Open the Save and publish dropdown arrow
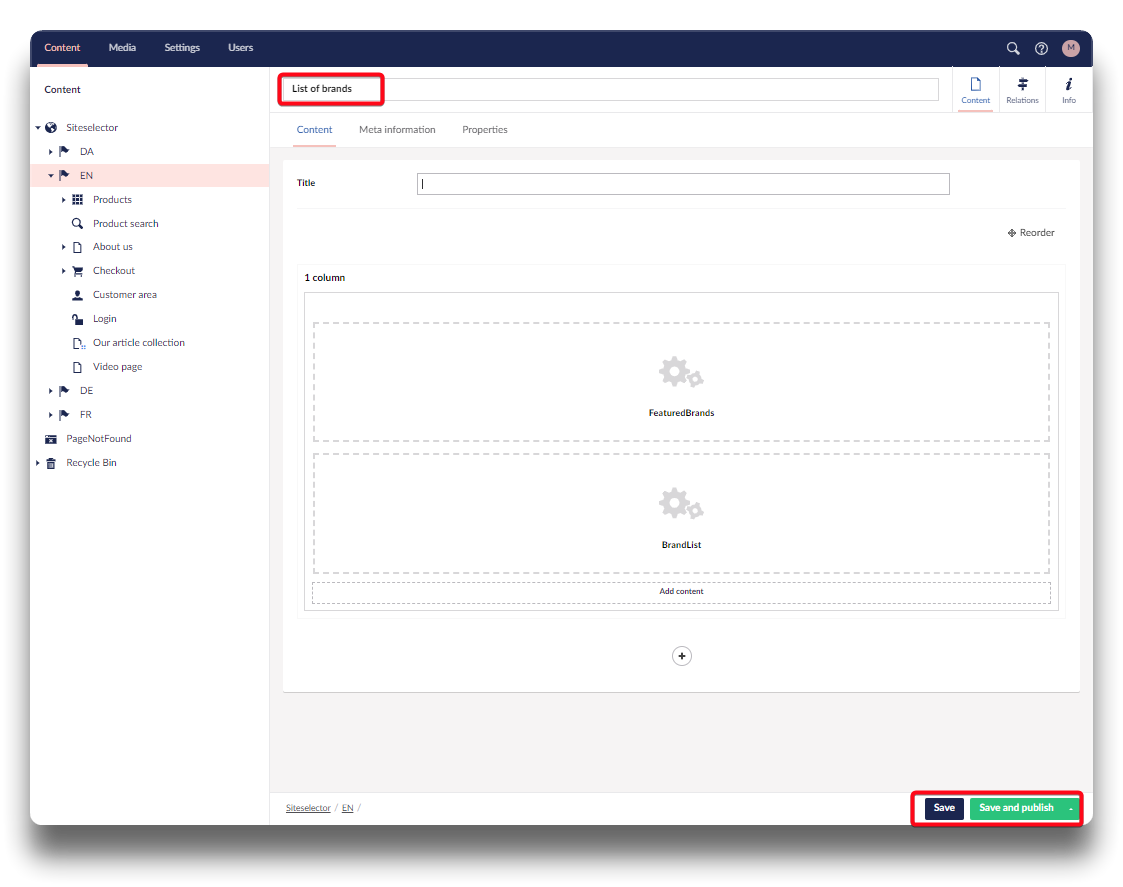This screenshot has width=1123, height=887. tap(1071, 808)
